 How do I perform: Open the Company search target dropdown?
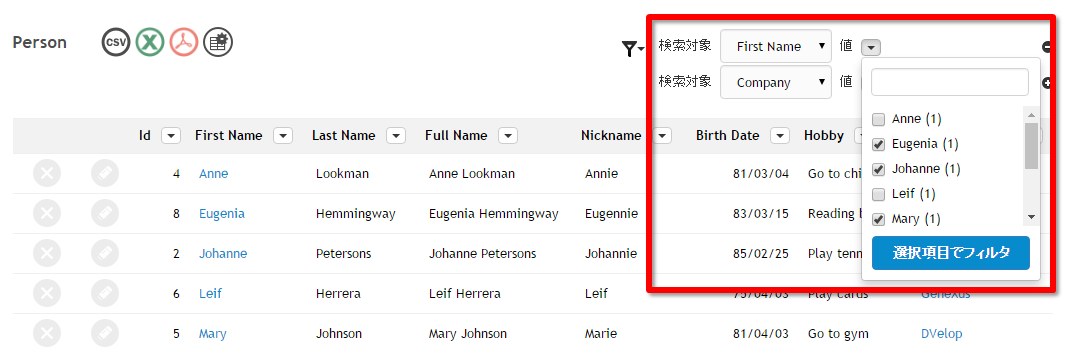776,82
